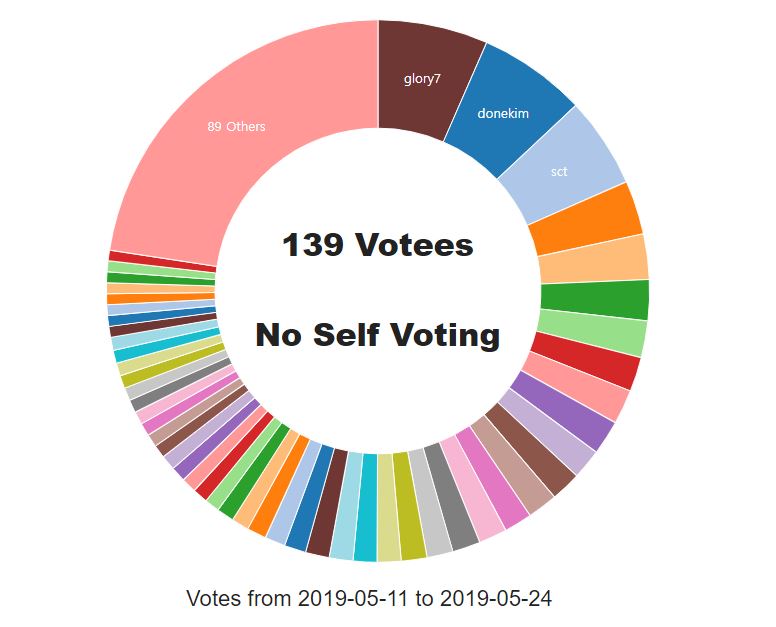Select the olive slice at the bottom
Viewport: 776px width, 627px height.
(410, 507)
